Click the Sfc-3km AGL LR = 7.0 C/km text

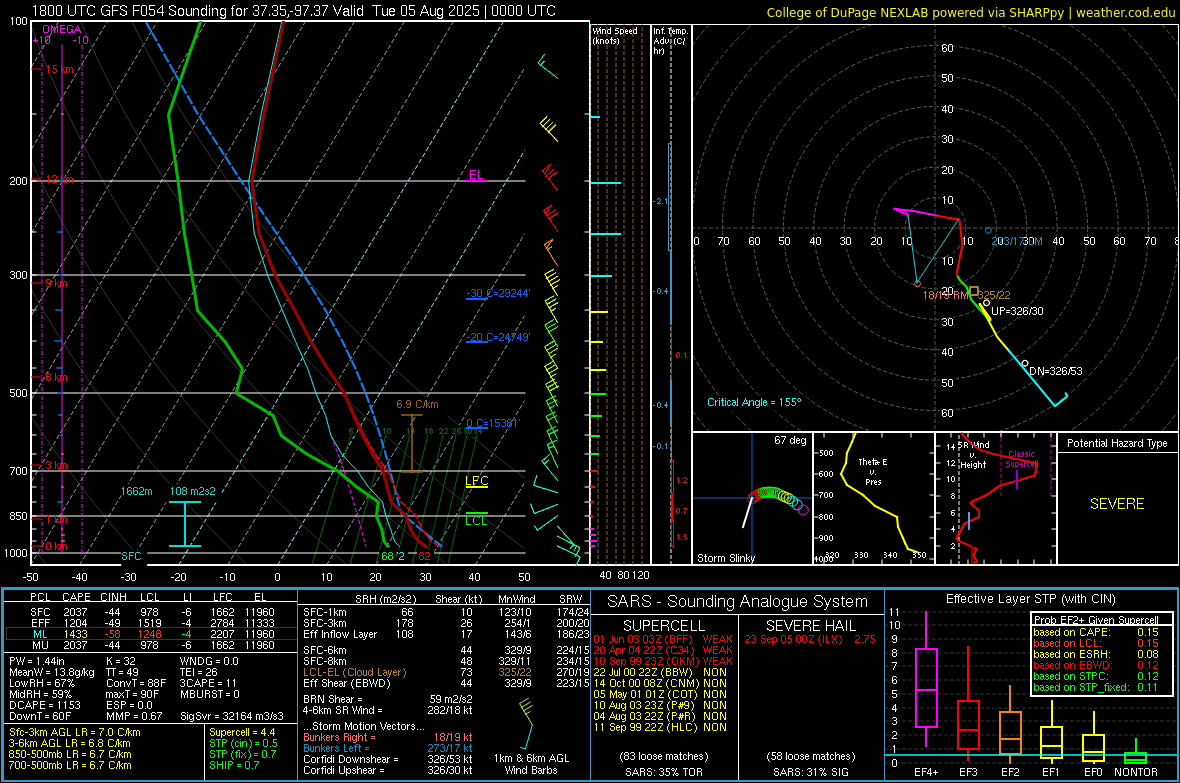(75, 732)
